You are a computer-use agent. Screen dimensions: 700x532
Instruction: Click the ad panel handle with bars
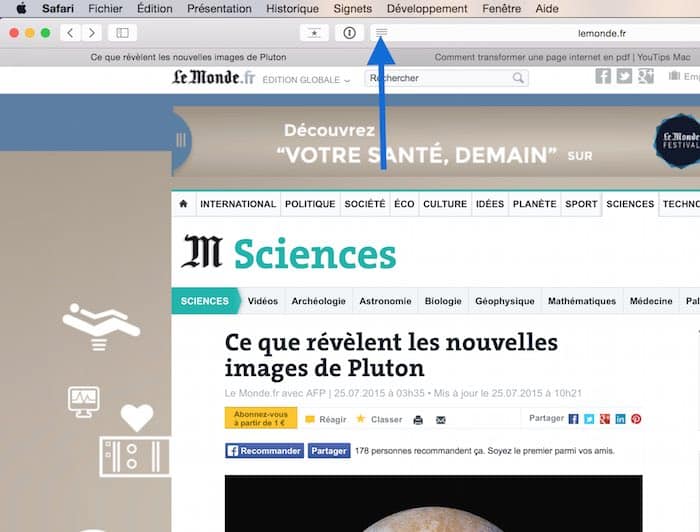coord(181,141)
